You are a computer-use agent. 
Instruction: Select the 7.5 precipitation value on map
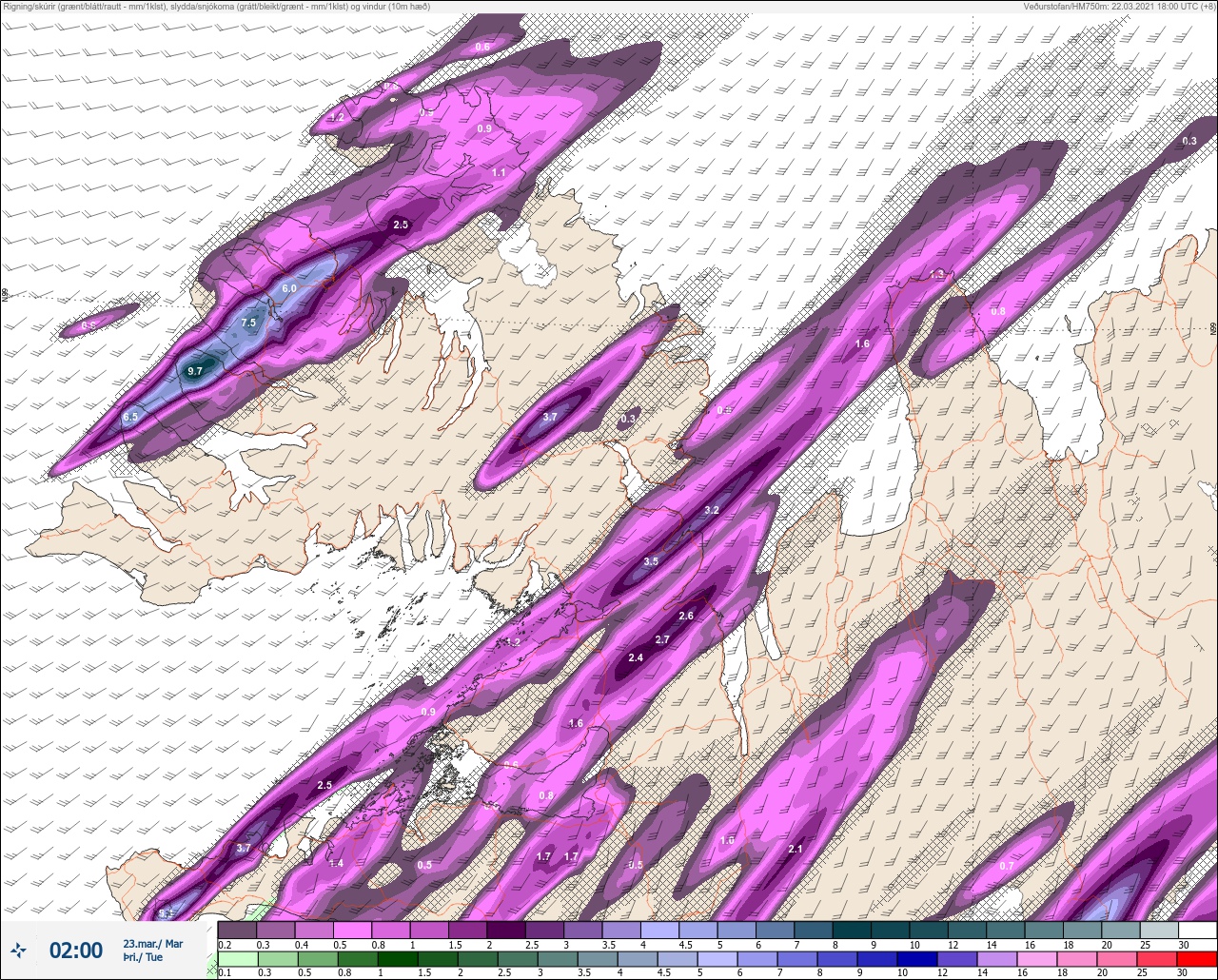coord(248,323)
